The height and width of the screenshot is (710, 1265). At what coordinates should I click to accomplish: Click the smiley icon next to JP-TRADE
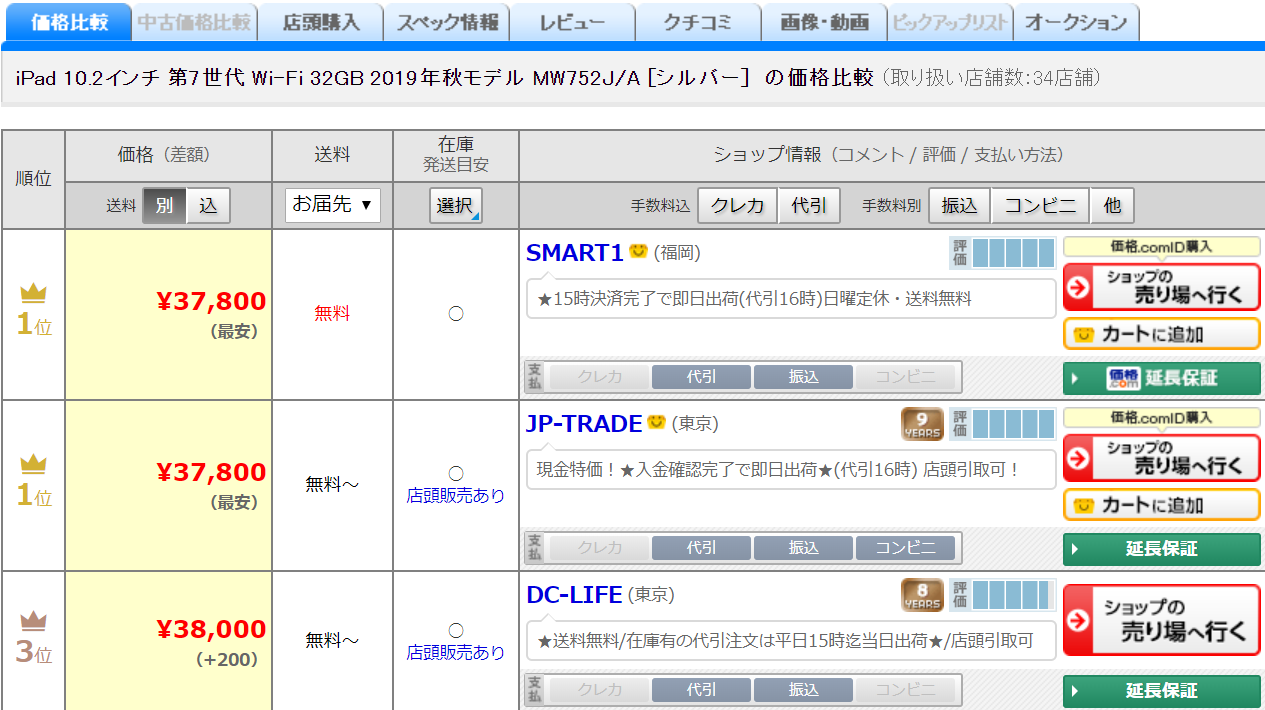656,423
